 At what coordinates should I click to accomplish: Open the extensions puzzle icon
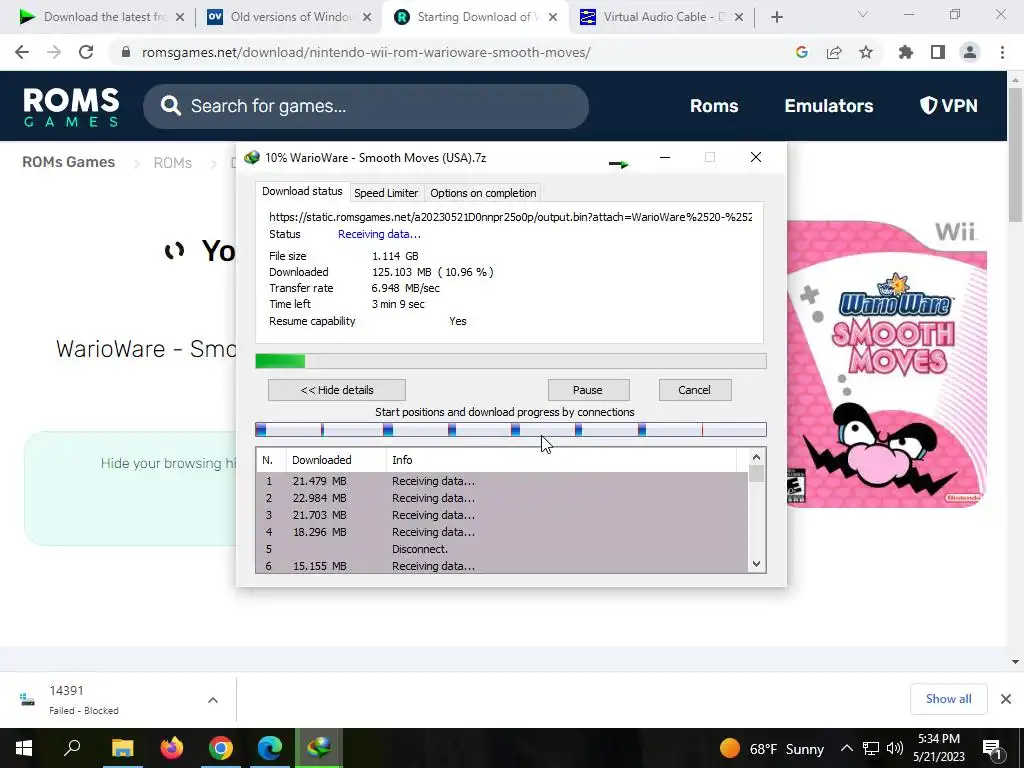[905, 52]
